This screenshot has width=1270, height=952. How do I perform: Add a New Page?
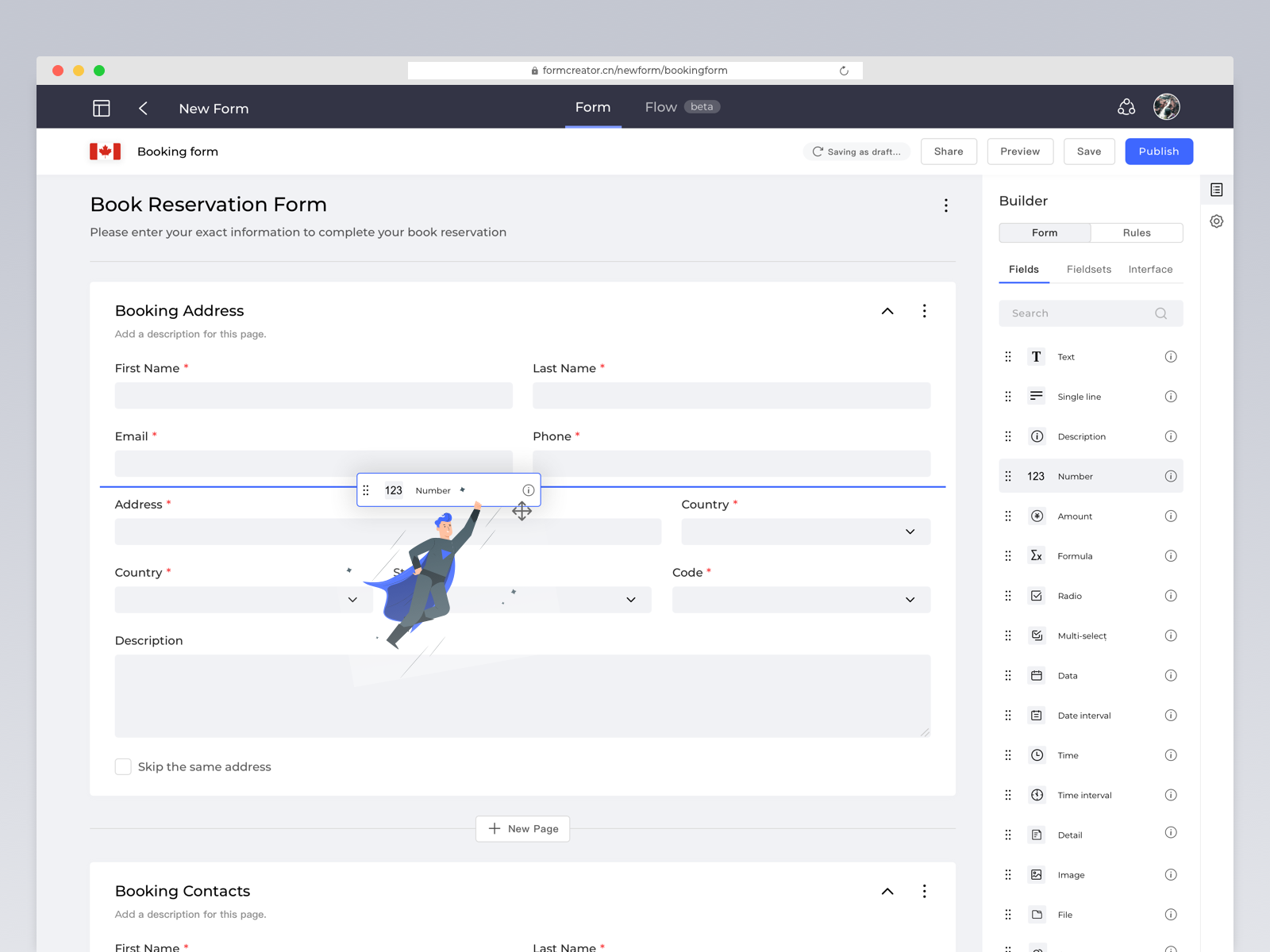click(x=523, y=828)
